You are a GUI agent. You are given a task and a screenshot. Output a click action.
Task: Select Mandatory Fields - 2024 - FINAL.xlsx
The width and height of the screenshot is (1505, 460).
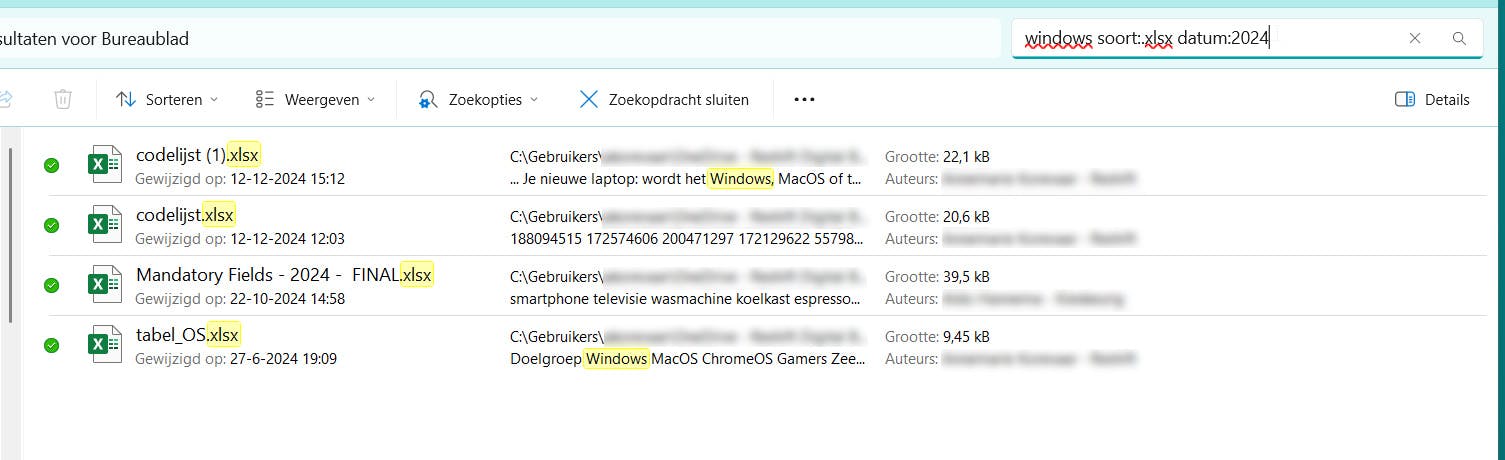coord(284,275)
